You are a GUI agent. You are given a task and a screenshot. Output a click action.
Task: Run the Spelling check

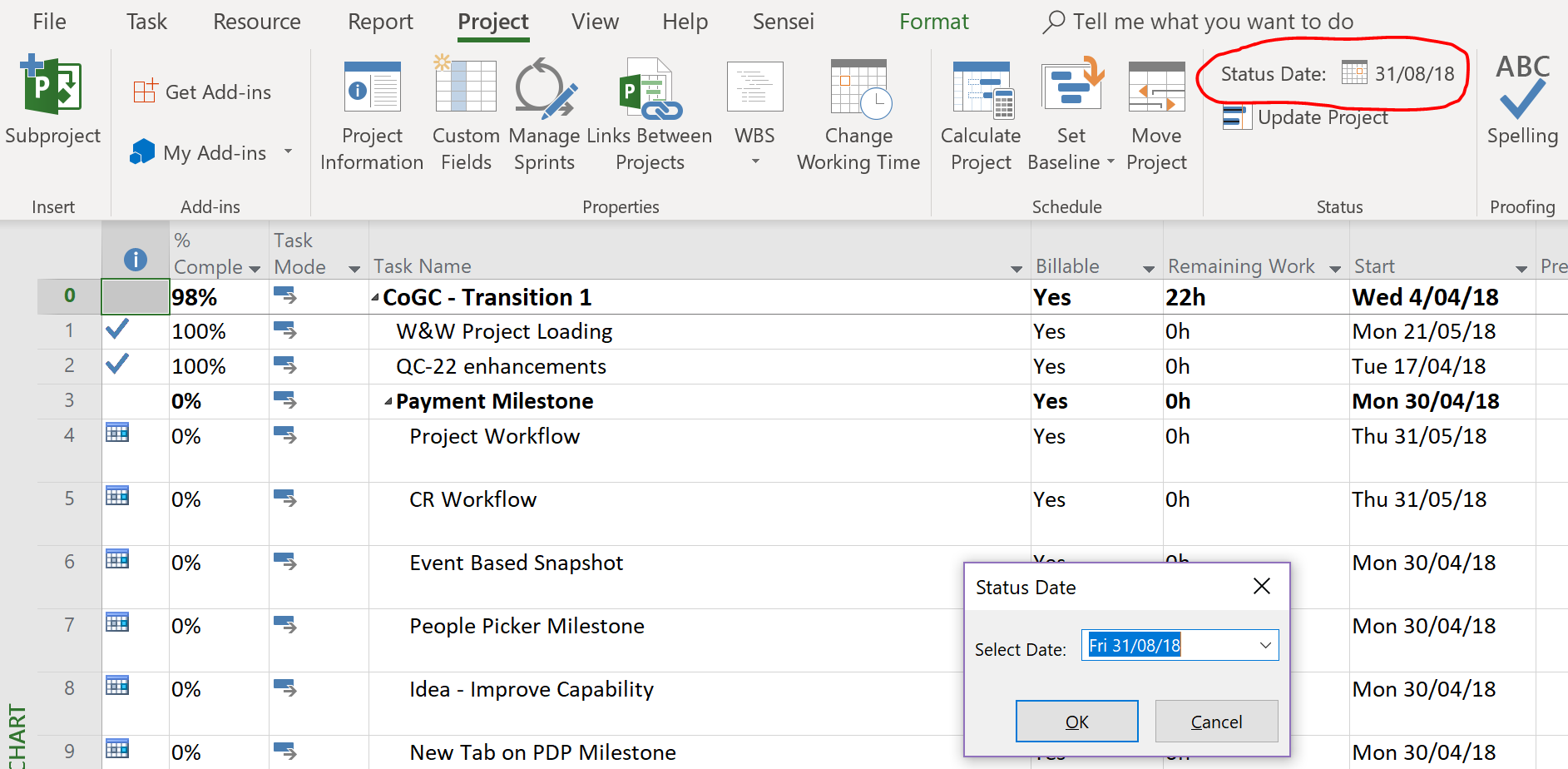pos(1522,100)
